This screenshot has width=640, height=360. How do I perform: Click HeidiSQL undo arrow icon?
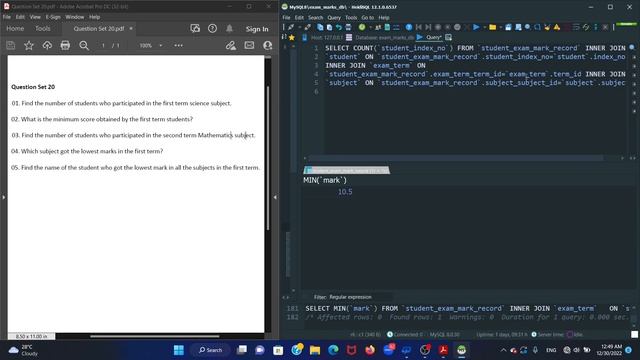(339, 27)
